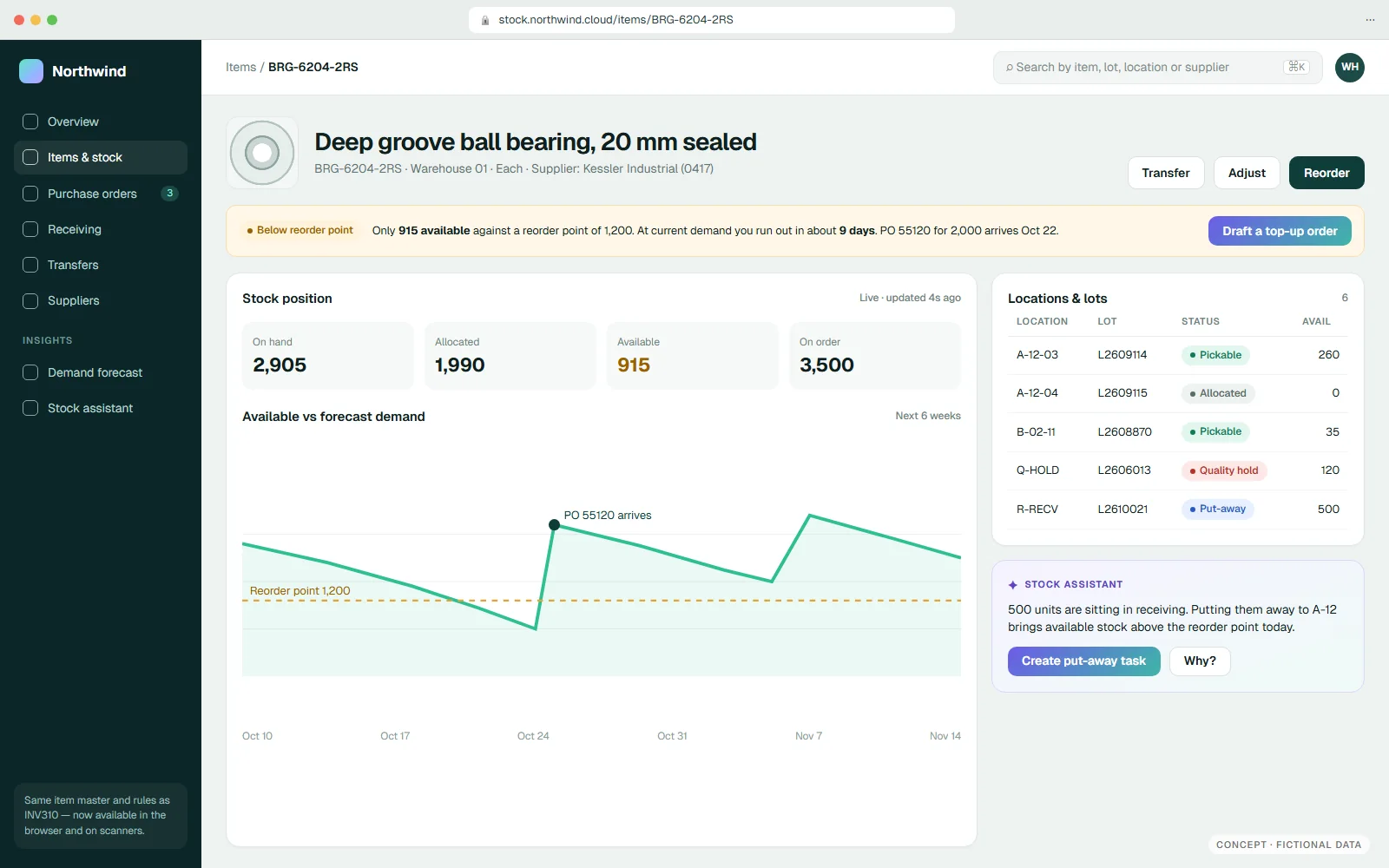Click the Transfer button
The width and height of the screenshot is (1389, 868).
(x=1166, y=173)
